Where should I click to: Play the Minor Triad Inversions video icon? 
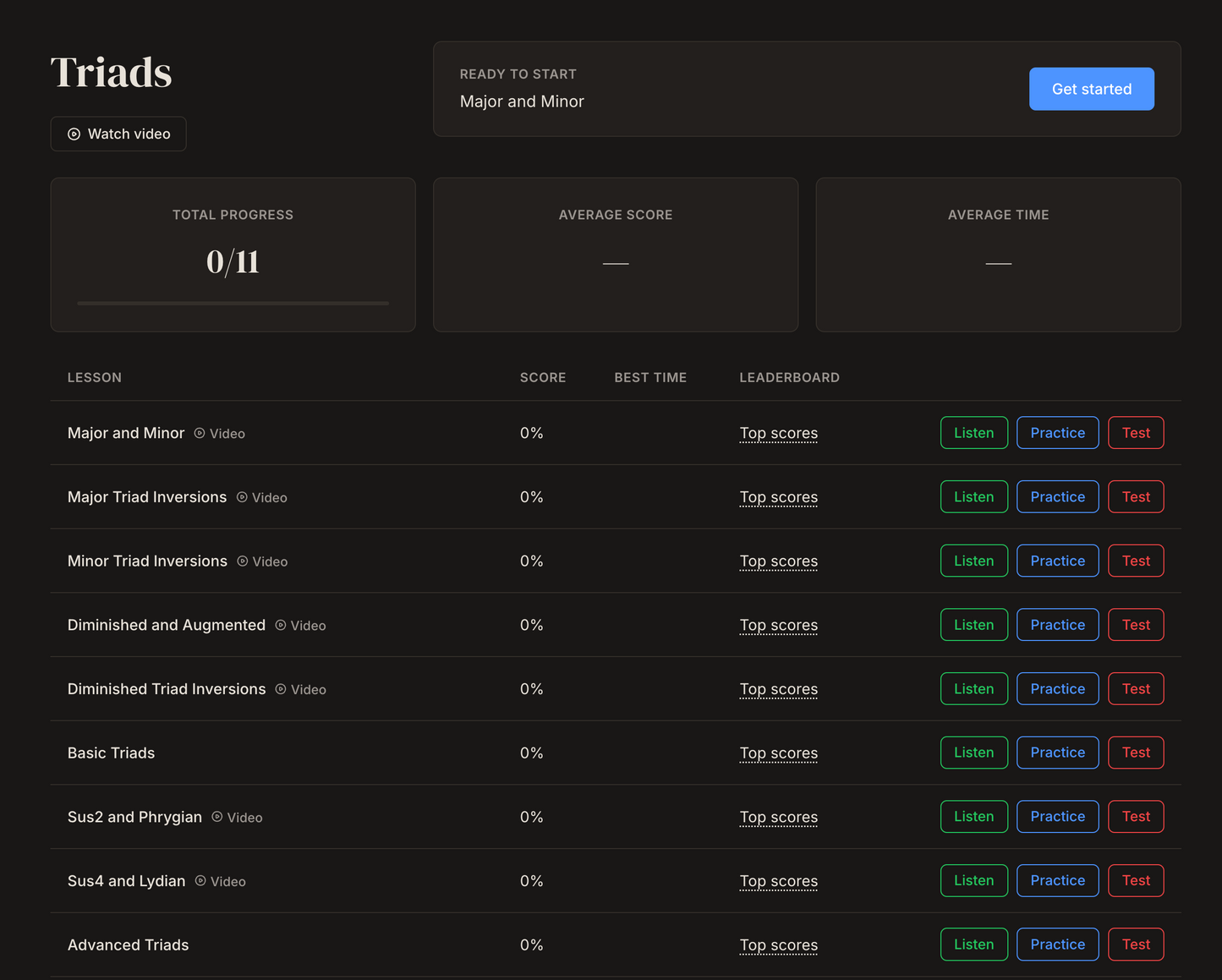243,561
